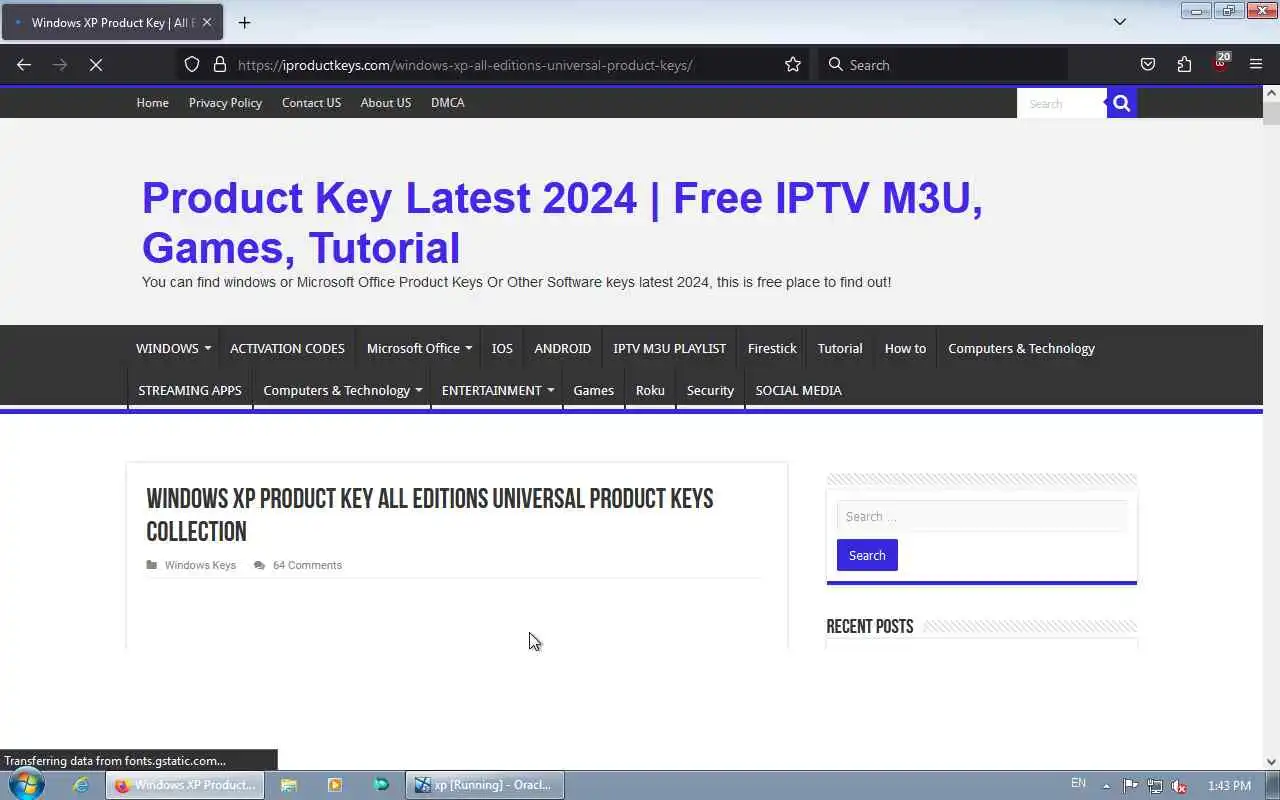Viewport: 1280px width, 800px height.
Task: Go back to the previous page
Action: [x=24, y=64]
